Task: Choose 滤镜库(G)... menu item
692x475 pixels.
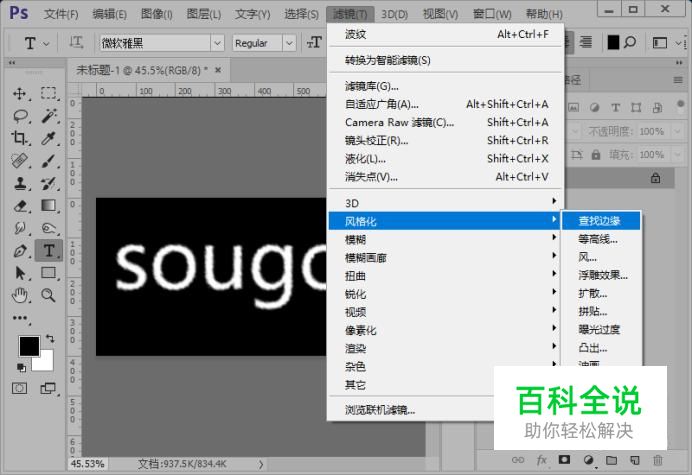Action: click(x=445, y=86)
